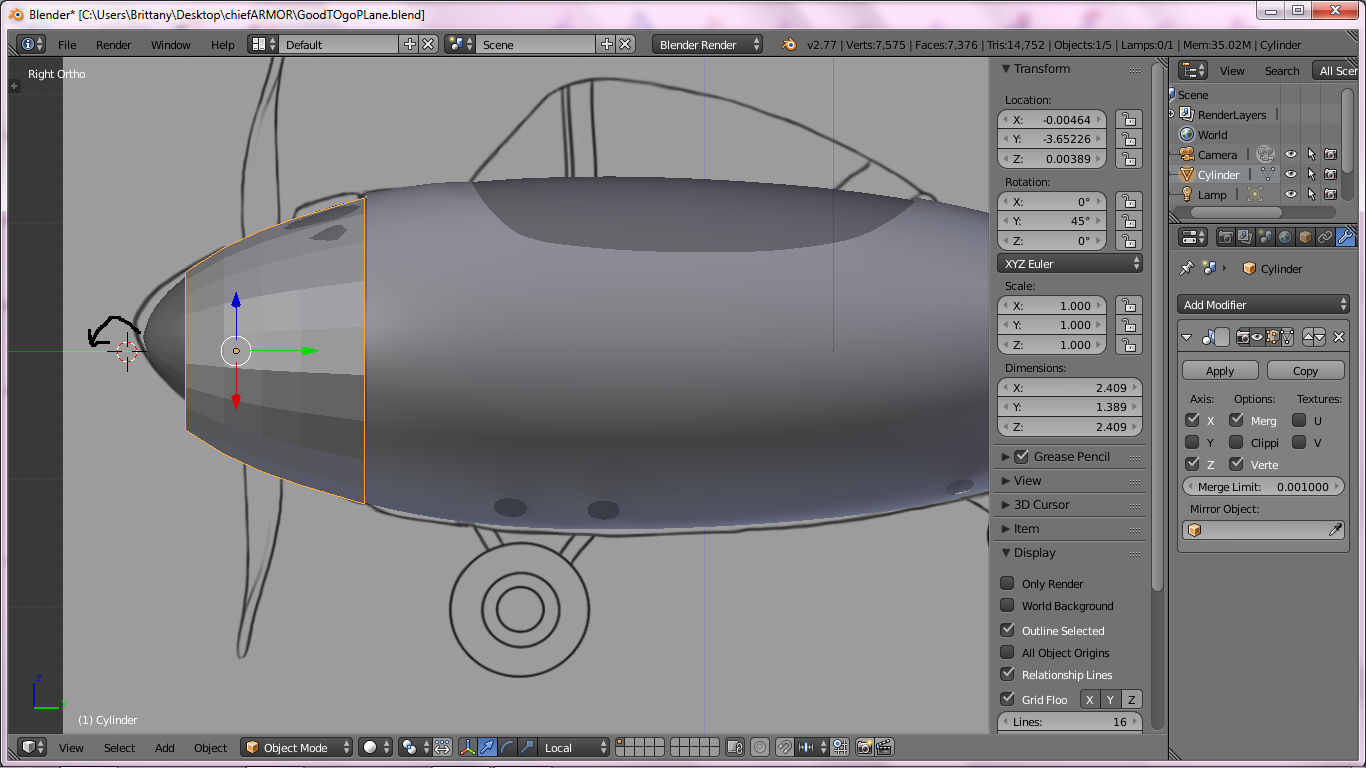
Task: Click the OpenGL render camera icon
Action: (x=864, y=747)
